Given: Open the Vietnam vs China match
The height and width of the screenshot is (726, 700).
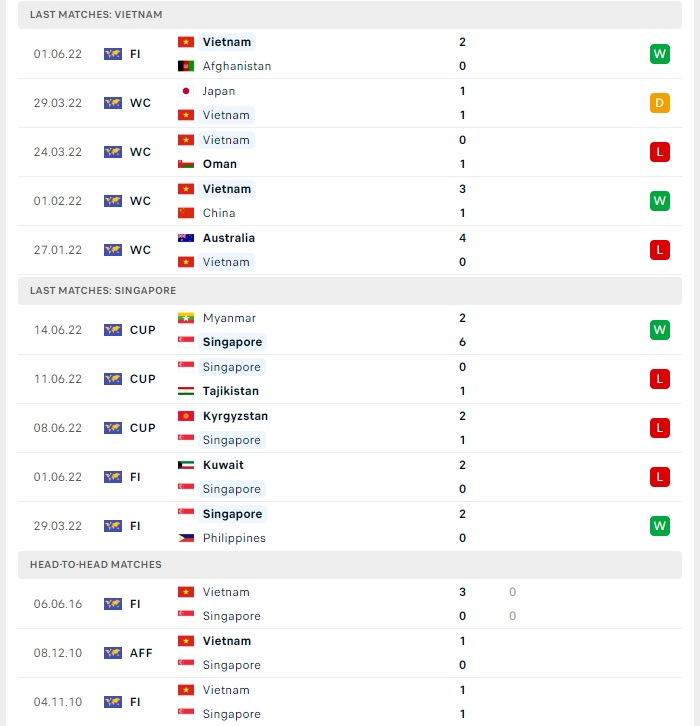Looking at the screenshot, I should click(x=350, y=201).
